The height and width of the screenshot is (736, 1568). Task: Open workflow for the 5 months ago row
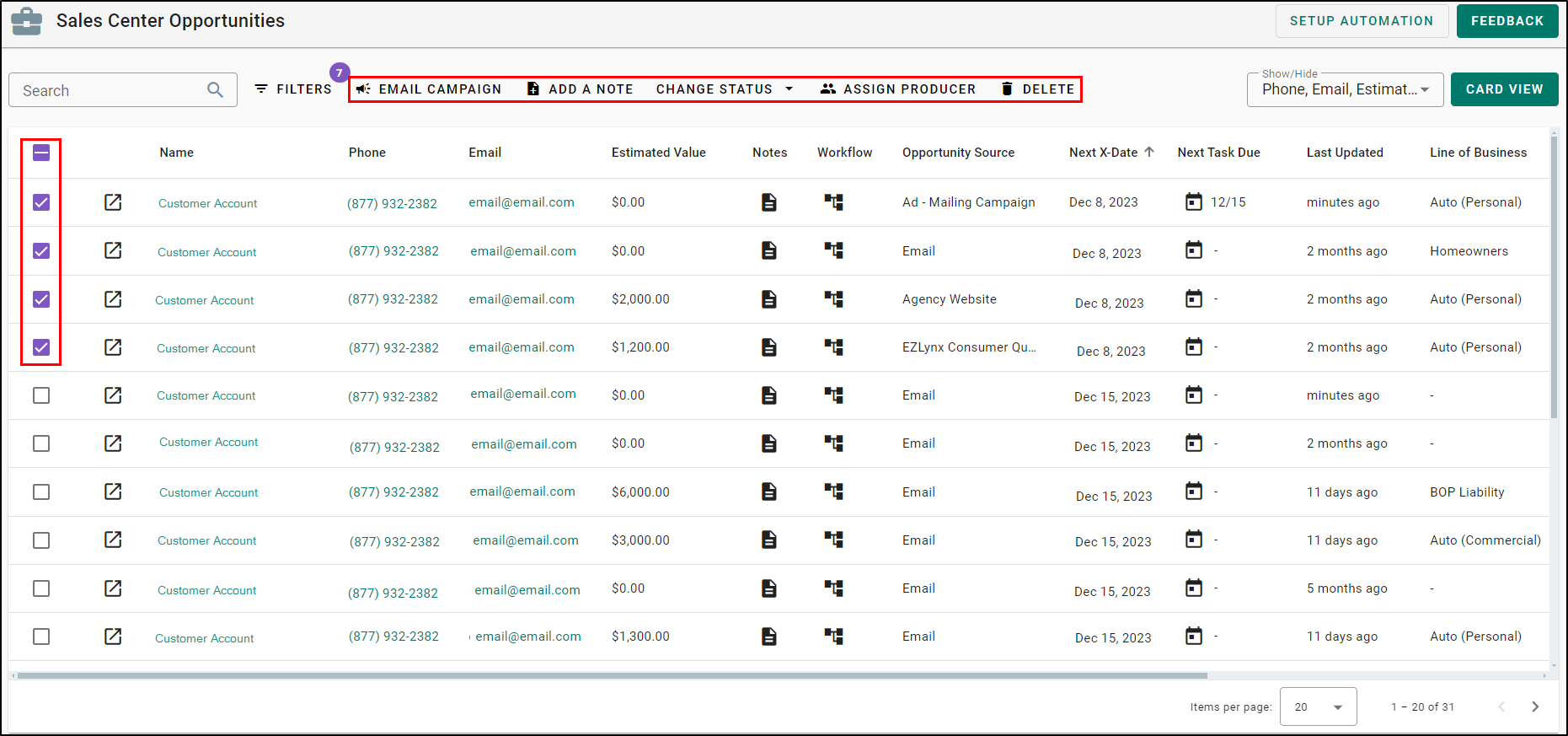(834, 588)
